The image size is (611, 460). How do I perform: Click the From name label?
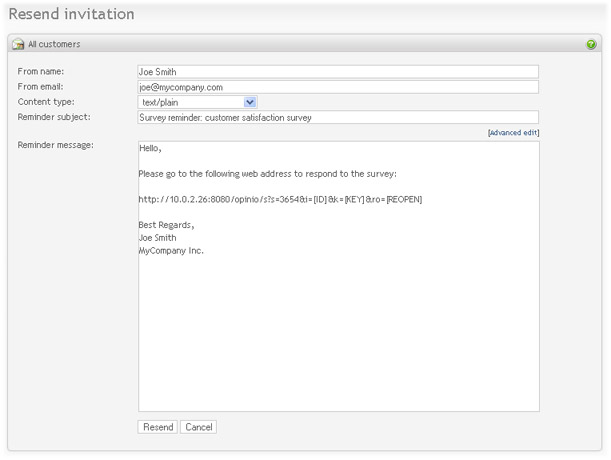(x=41, y=71)
